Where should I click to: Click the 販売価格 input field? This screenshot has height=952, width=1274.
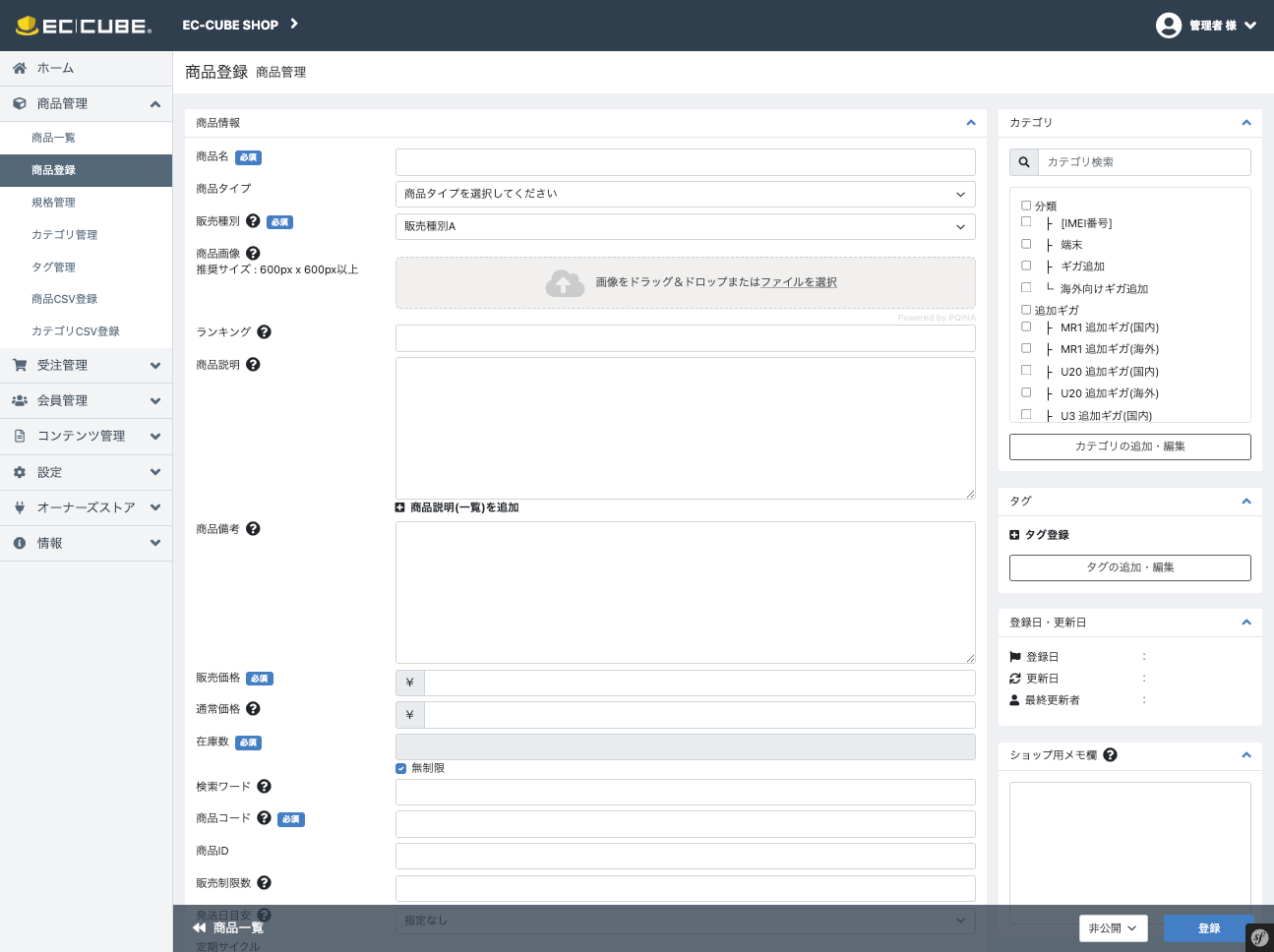[699, 683]
